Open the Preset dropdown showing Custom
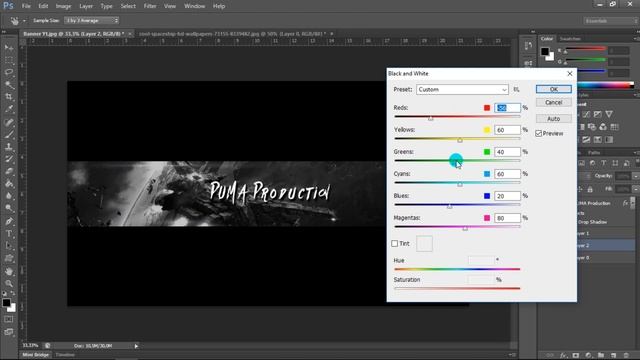The height and width of the screenshot is (360, 640). point(462,89)
